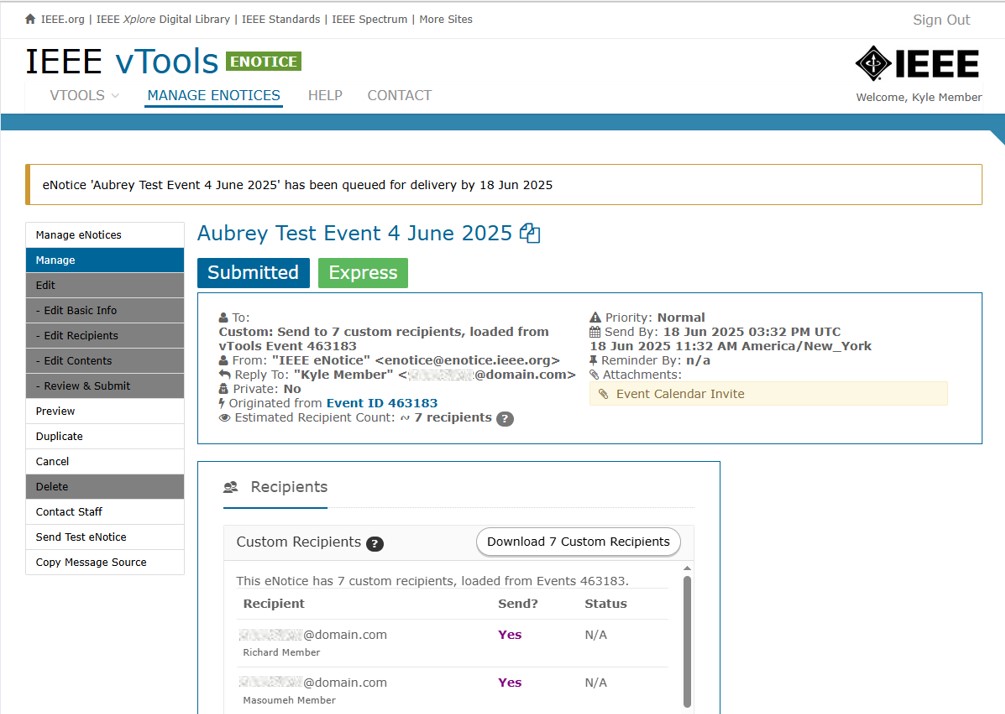Click the home icon beside IEEE.org
Viewport: 1005px width, 714px height.
(30, 19)
